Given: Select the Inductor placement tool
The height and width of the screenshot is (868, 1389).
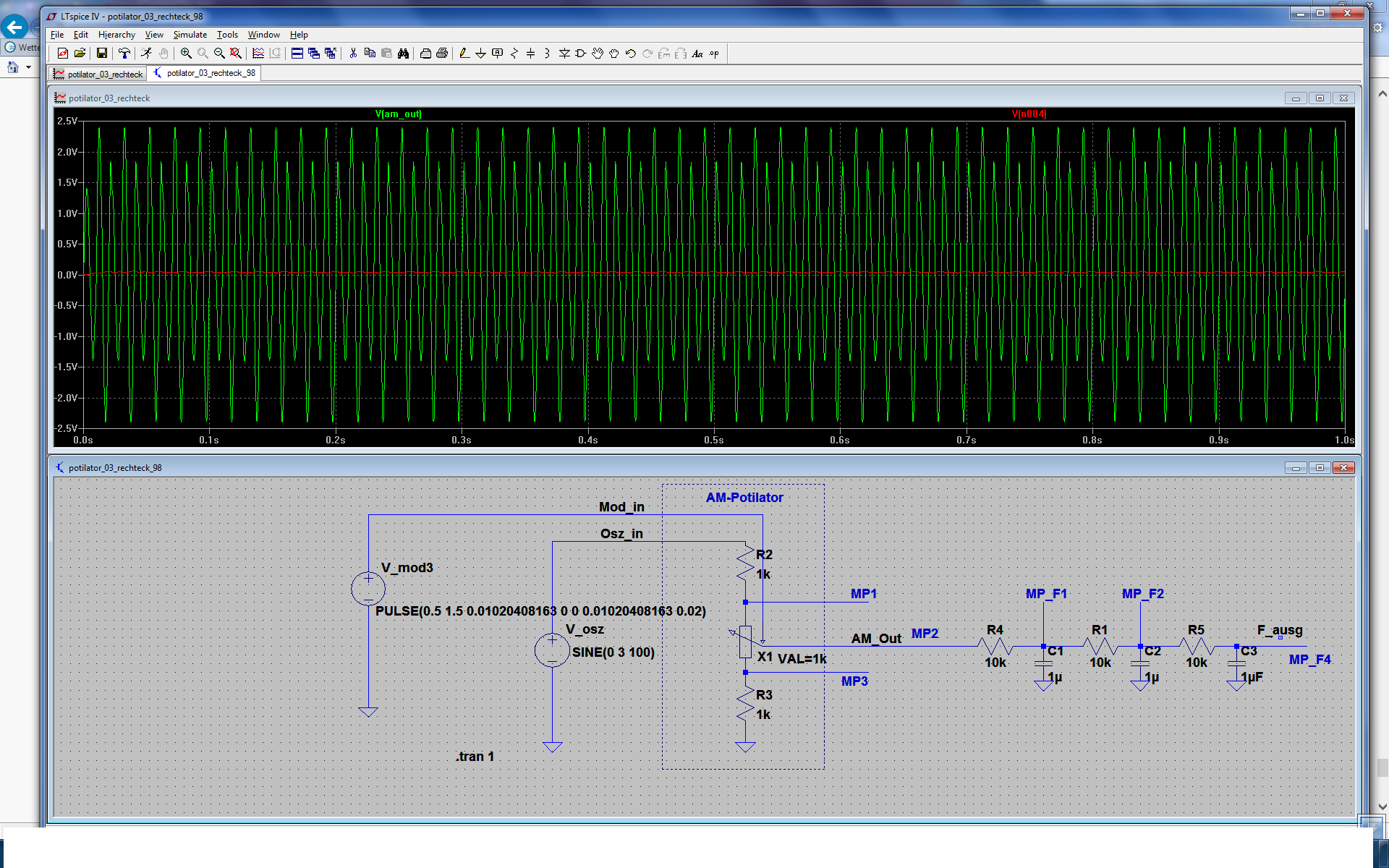Looking at the screenshot, I should 548,54.
